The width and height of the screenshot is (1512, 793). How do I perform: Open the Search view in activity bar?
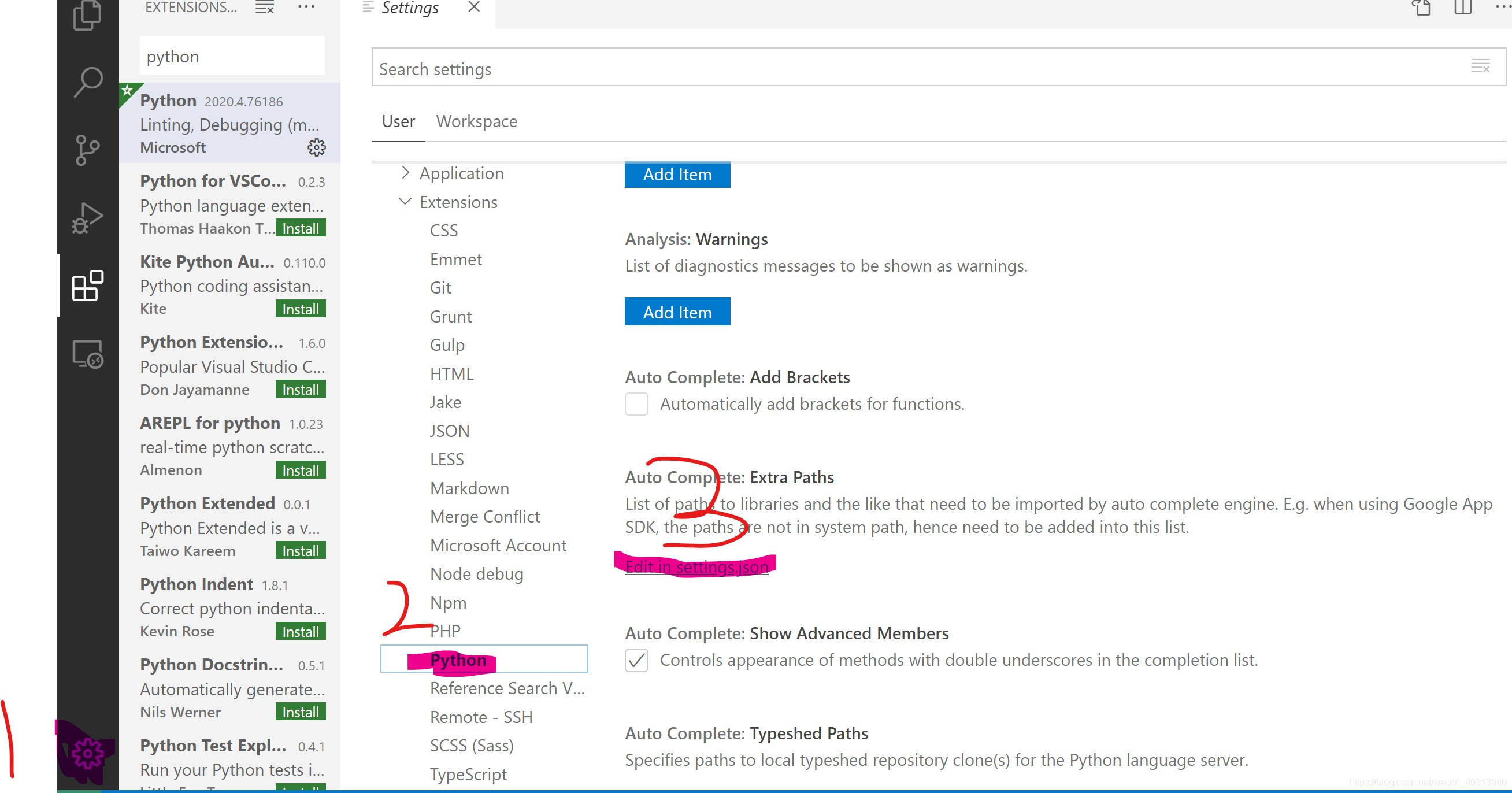(x=87, y=81)
